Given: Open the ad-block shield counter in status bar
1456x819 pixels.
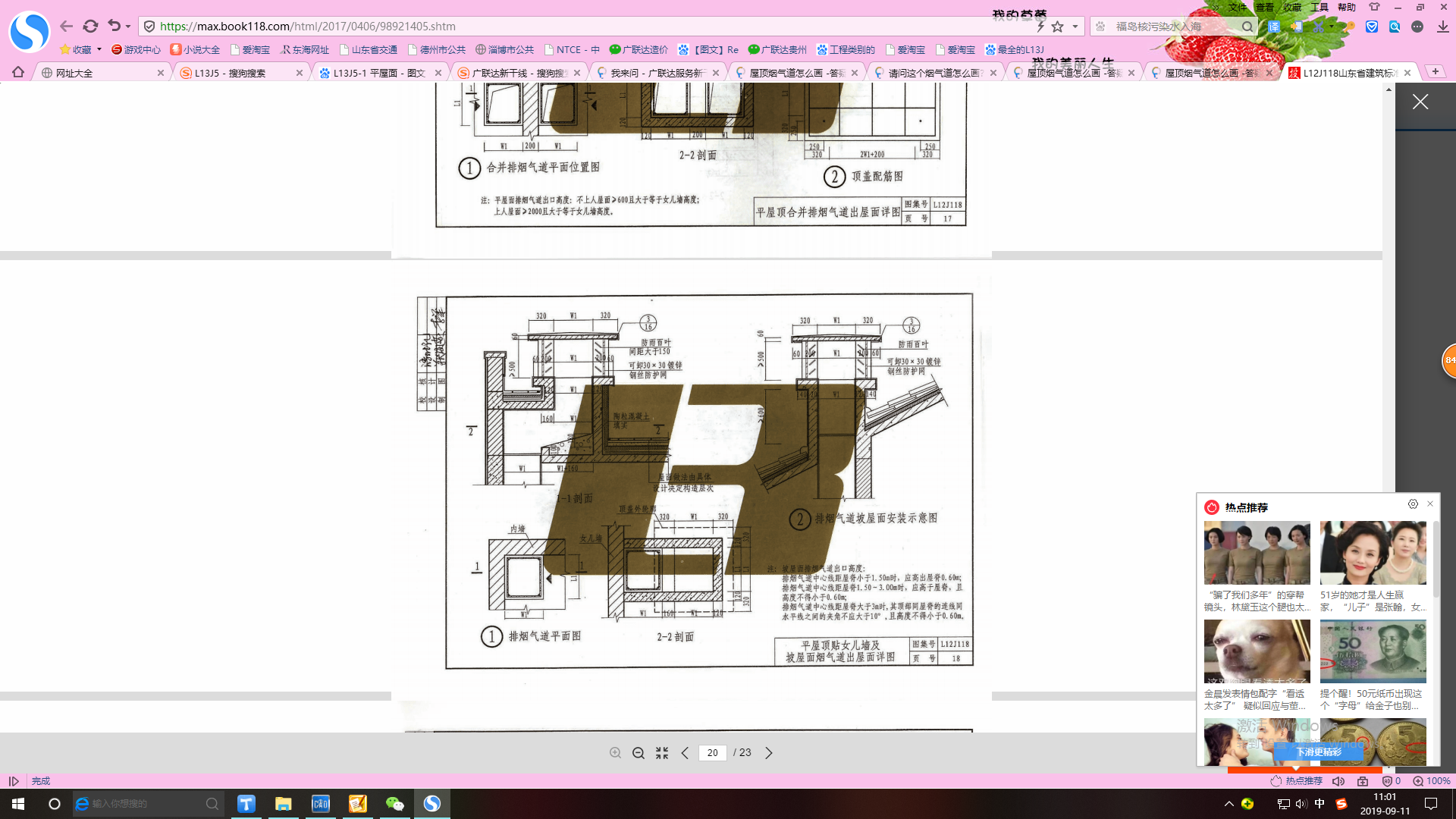Looking at the screenshot, I should click(x=1391, y=780).
